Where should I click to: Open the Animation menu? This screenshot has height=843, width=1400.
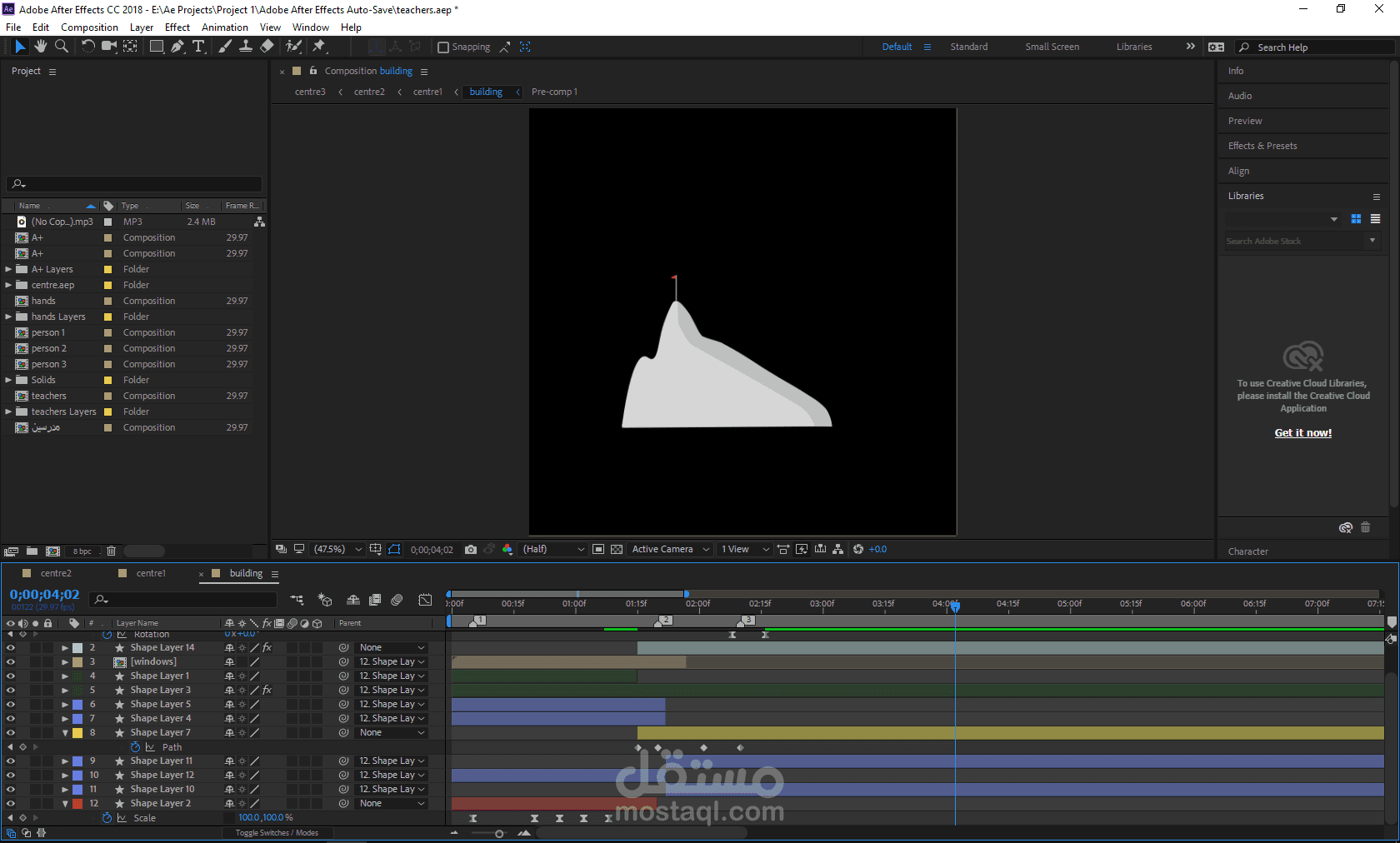224,27
